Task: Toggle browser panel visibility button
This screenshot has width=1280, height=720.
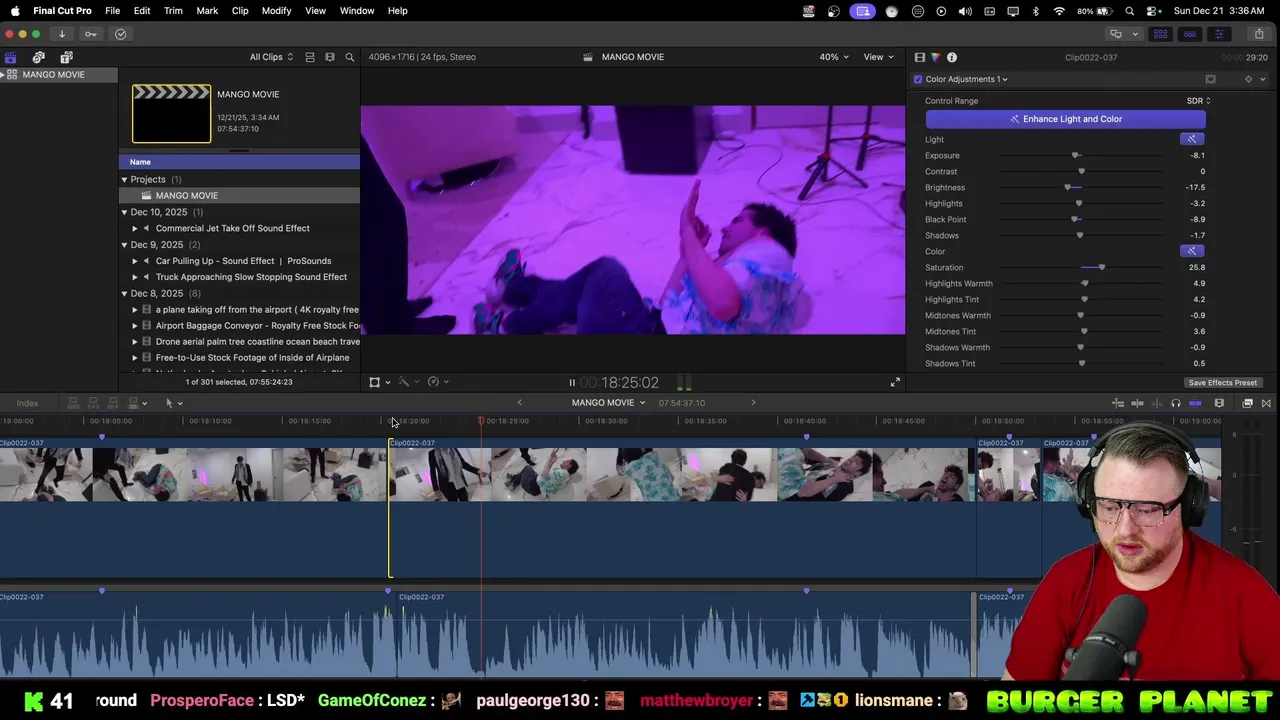Action: (x=1161, y=34)
